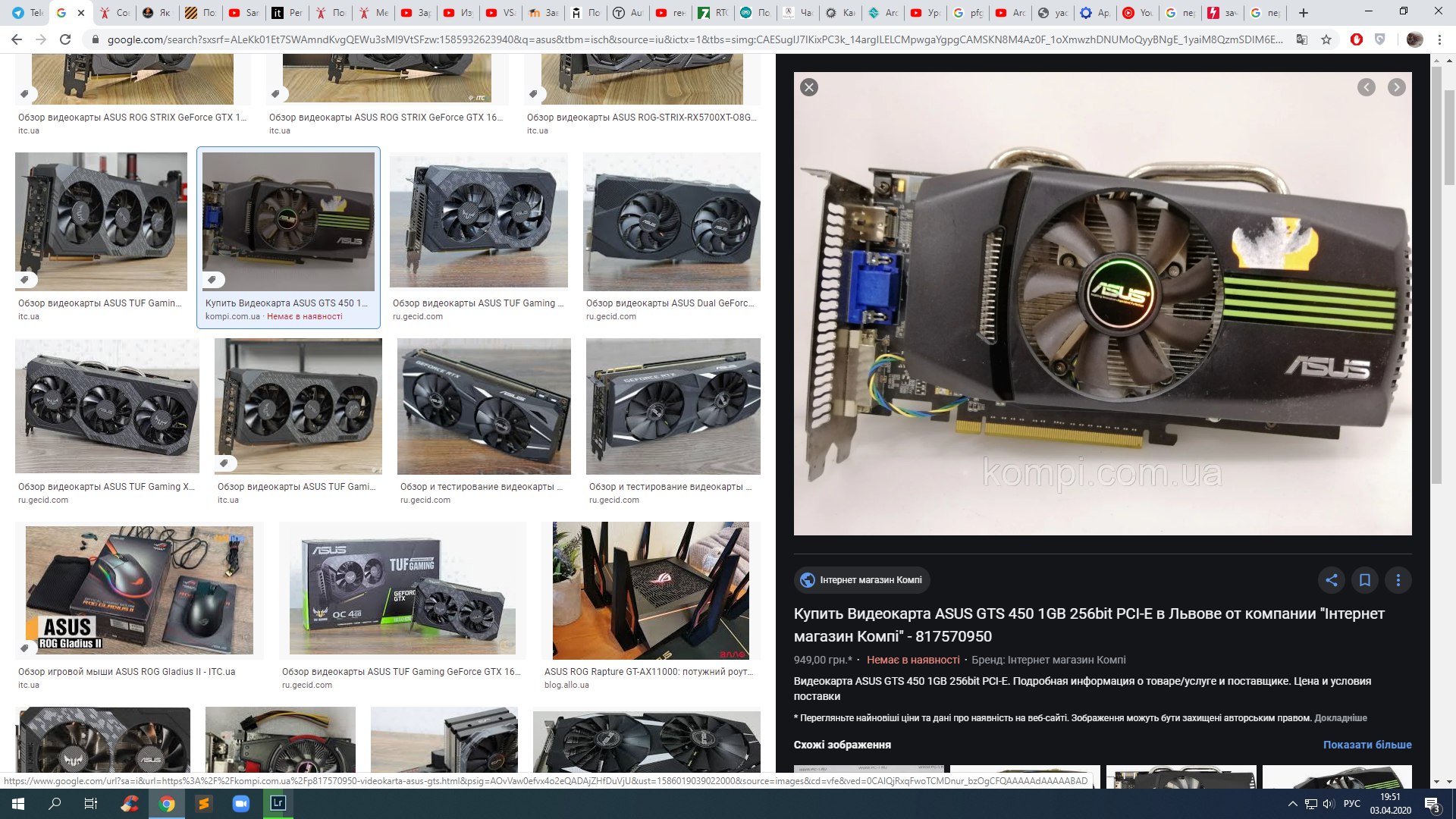1456x819 pixels.
Task: Open the Докладніше copyright link
Action: tap(1341, 717)
